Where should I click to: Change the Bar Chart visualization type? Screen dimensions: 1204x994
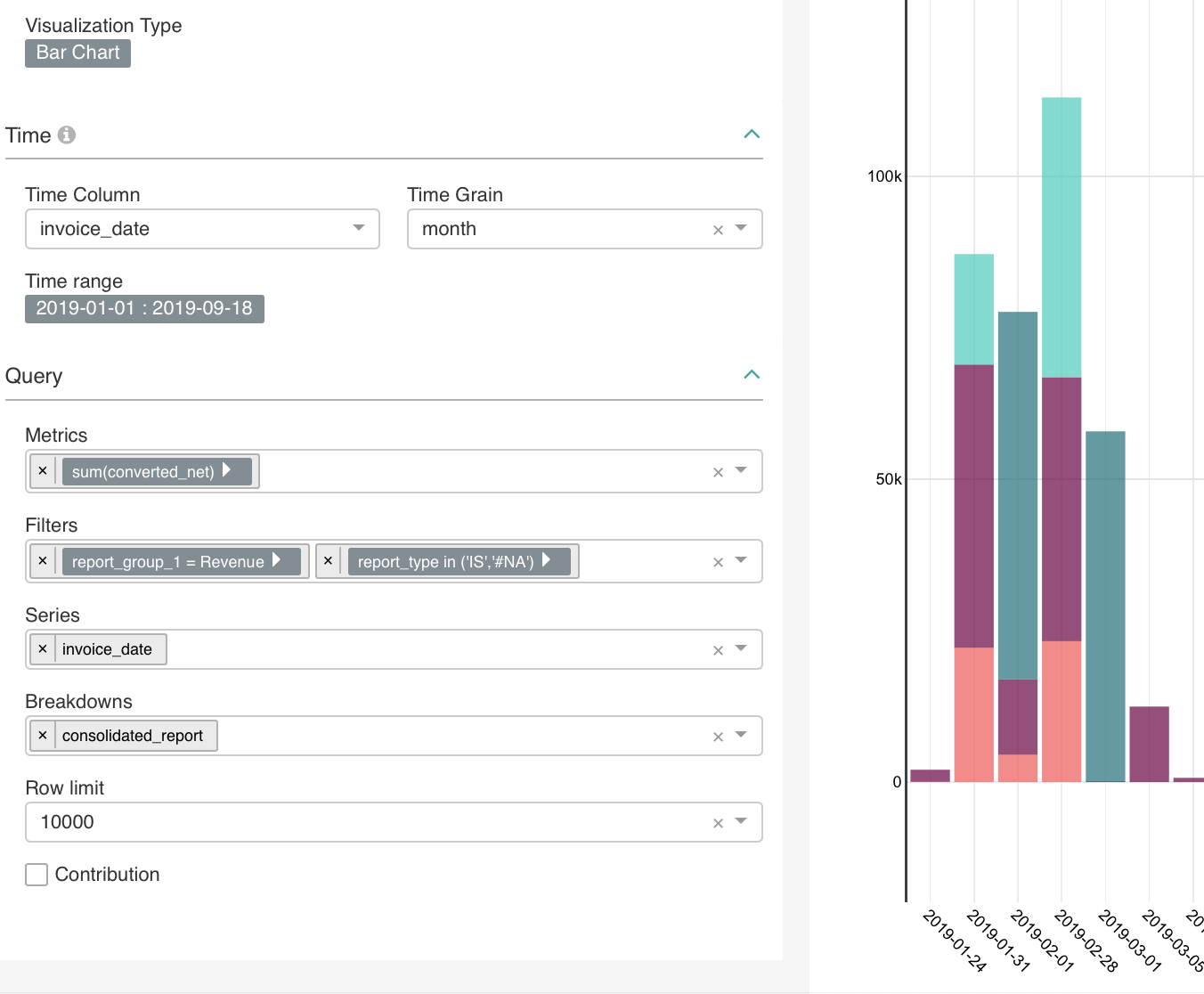[x=77, y=53]
